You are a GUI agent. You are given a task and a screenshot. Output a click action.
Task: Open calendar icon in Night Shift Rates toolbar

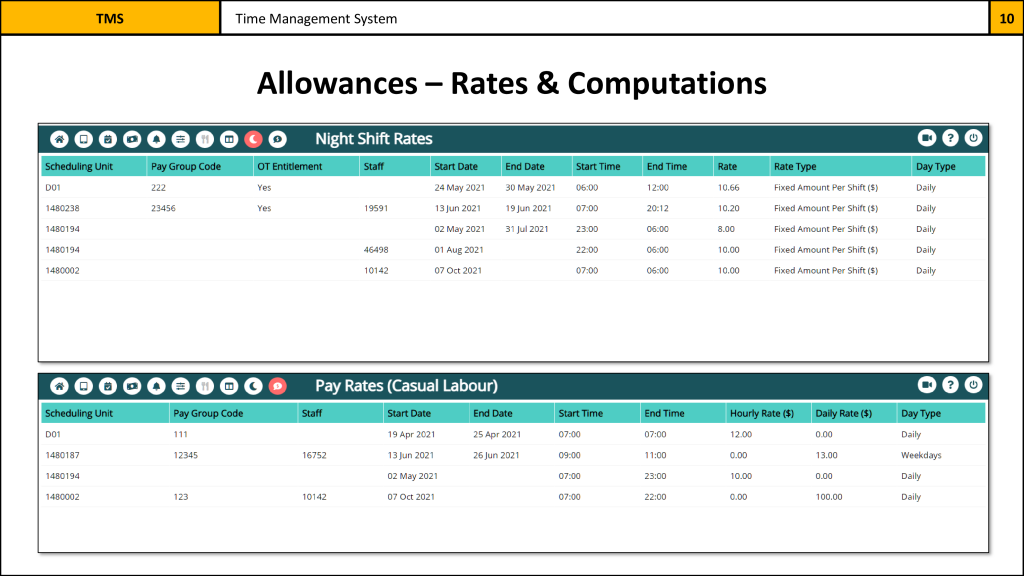click(x=108, y=139)
